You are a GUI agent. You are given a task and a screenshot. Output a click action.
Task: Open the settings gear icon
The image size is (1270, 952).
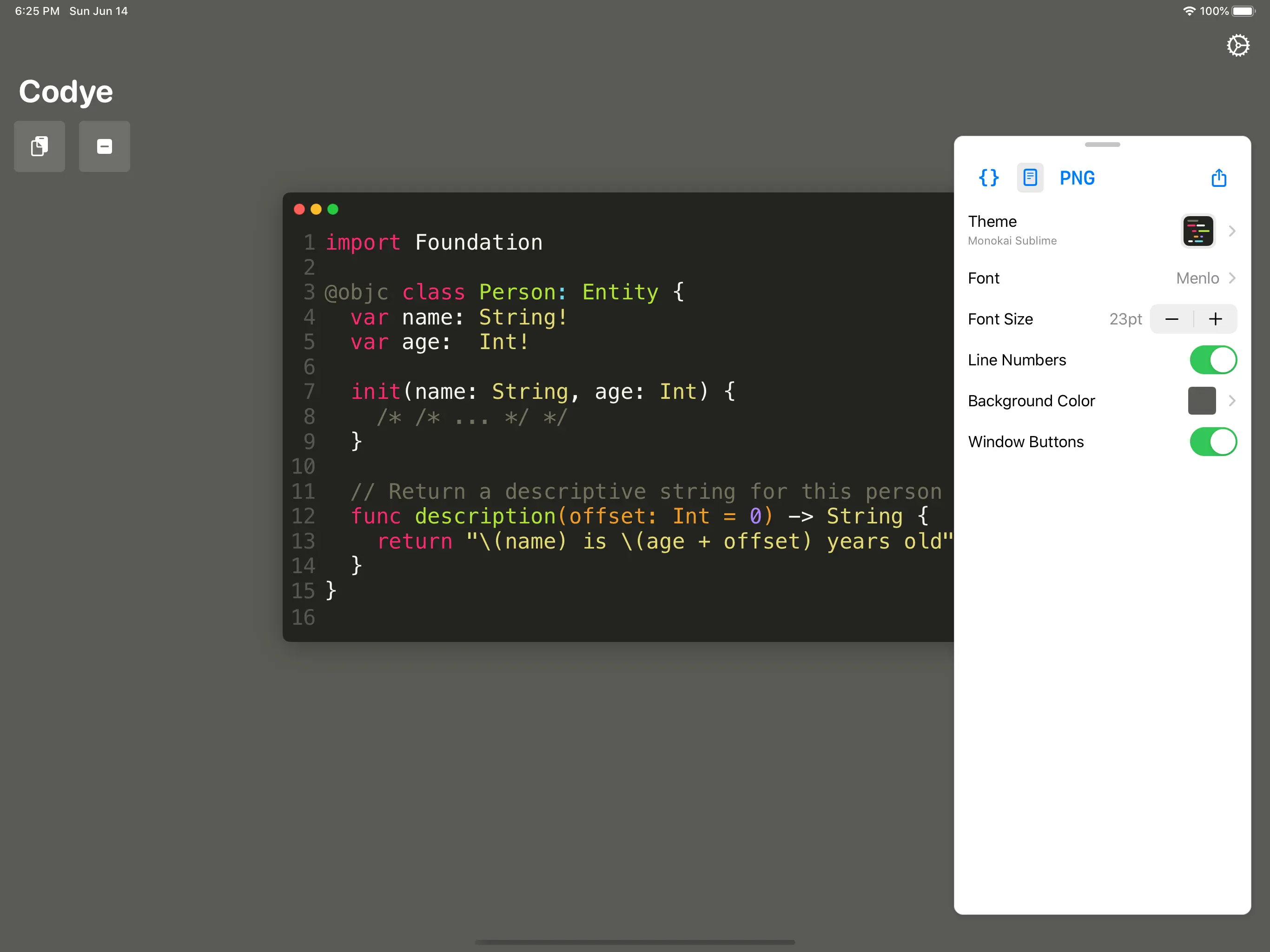tap(1238, 46)
